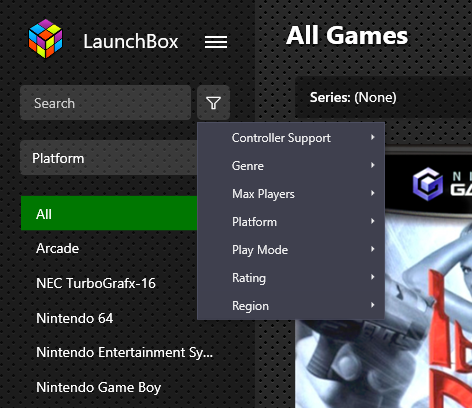Expand arrow beside Rating
472x408 pixels.
(373, 277)
